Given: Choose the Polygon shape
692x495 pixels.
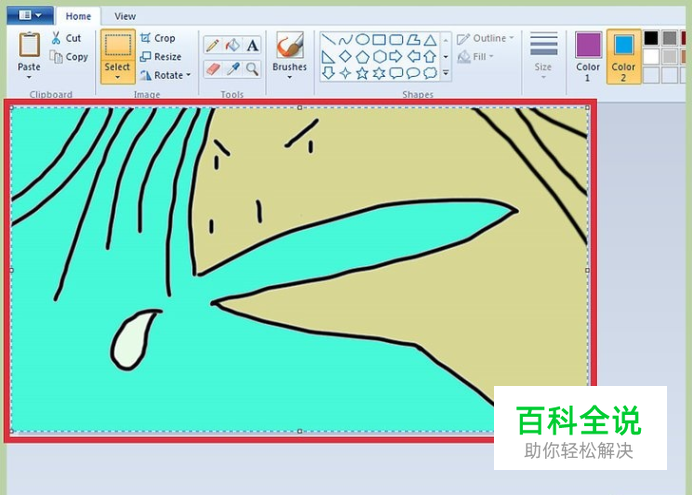Looking at the screenshot, I should [x=413, y=40].
